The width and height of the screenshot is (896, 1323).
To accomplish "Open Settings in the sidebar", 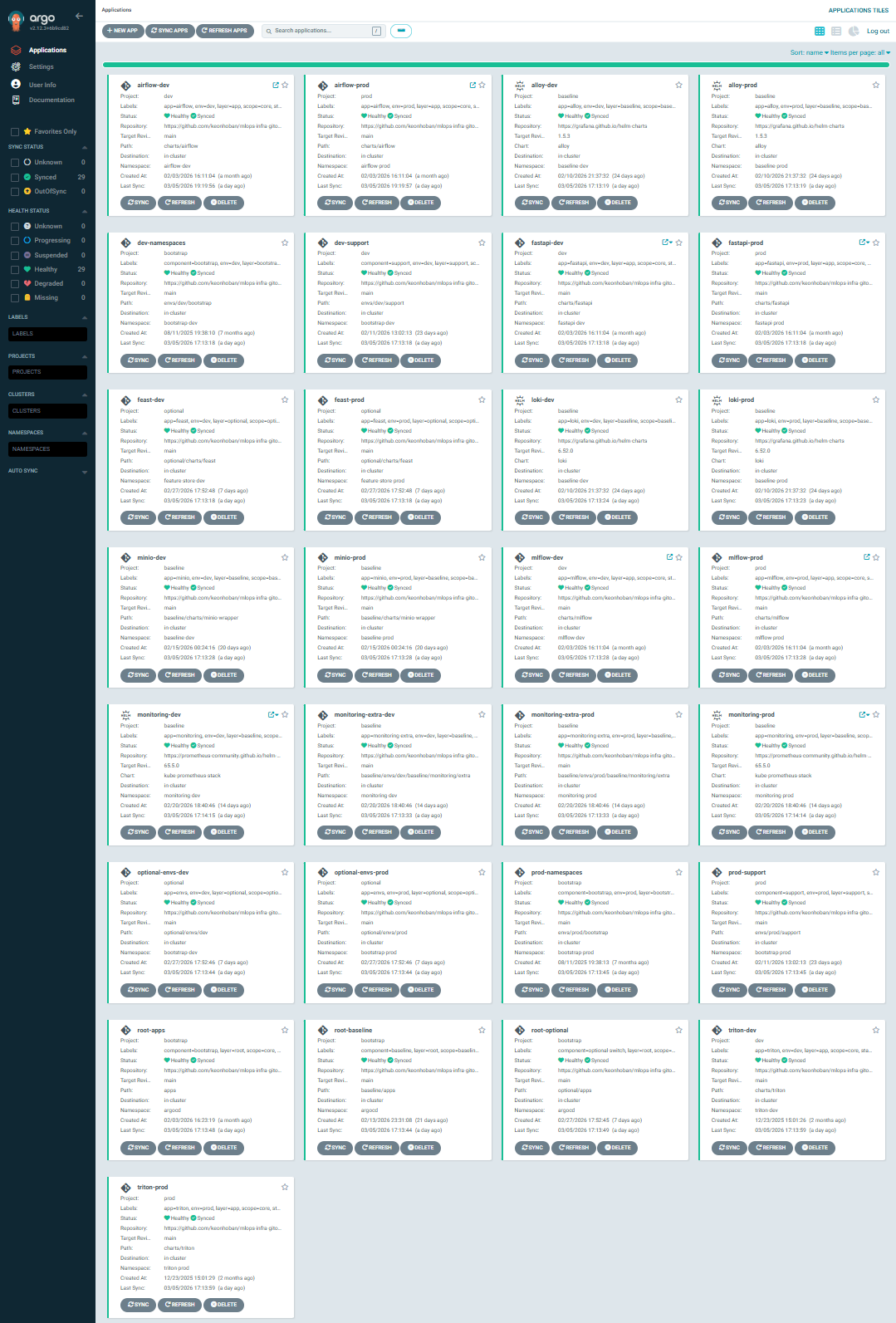I will [x=42, y=67].
